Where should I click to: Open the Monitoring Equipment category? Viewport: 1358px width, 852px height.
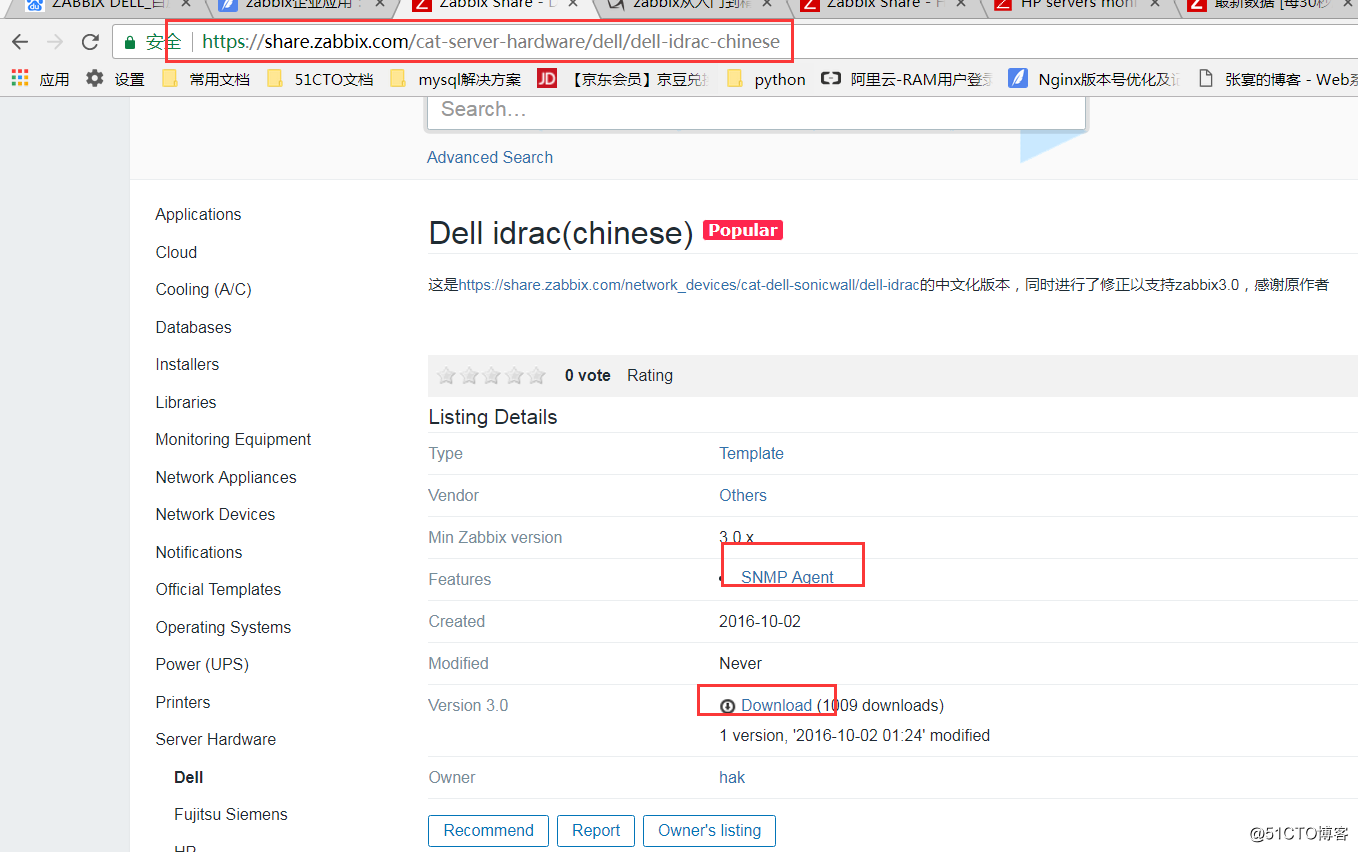pos(233,439)
